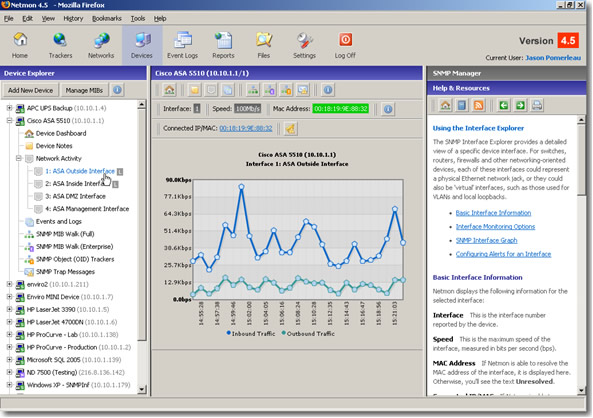Viewport: 593px width, 418px height.
Task: Click the help panel scrollbar up arrow
Action: 581,120
